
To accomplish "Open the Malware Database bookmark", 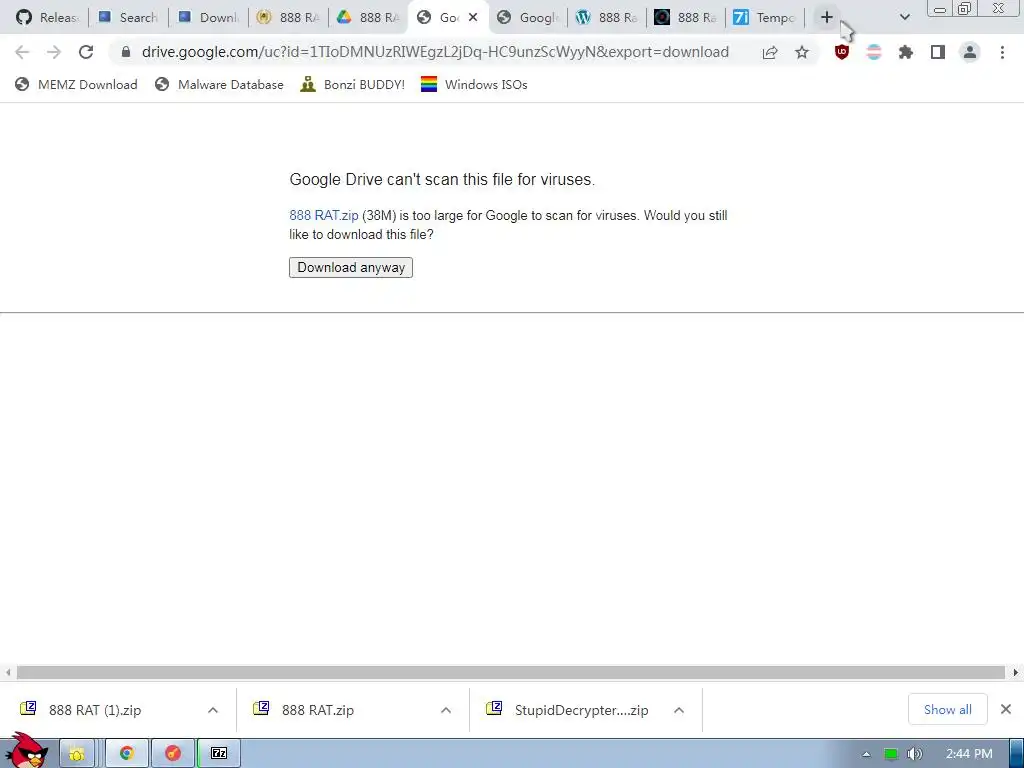I will coord(219,84).
